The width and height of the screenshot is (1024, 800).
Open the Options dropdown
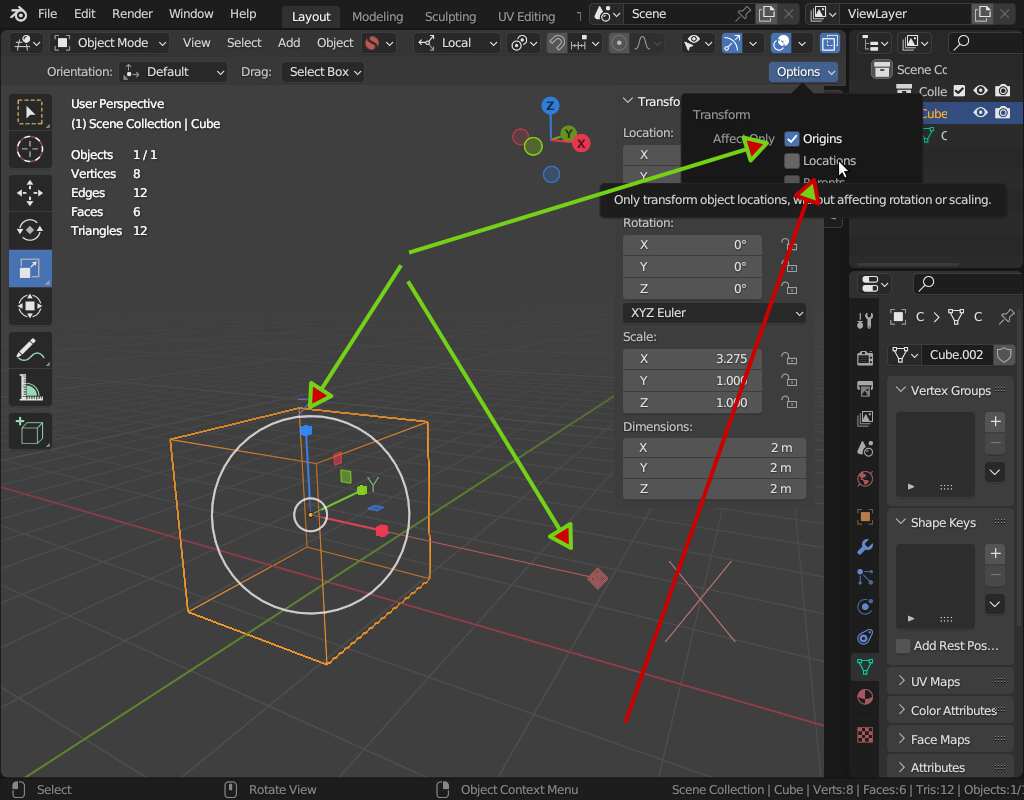803,72
